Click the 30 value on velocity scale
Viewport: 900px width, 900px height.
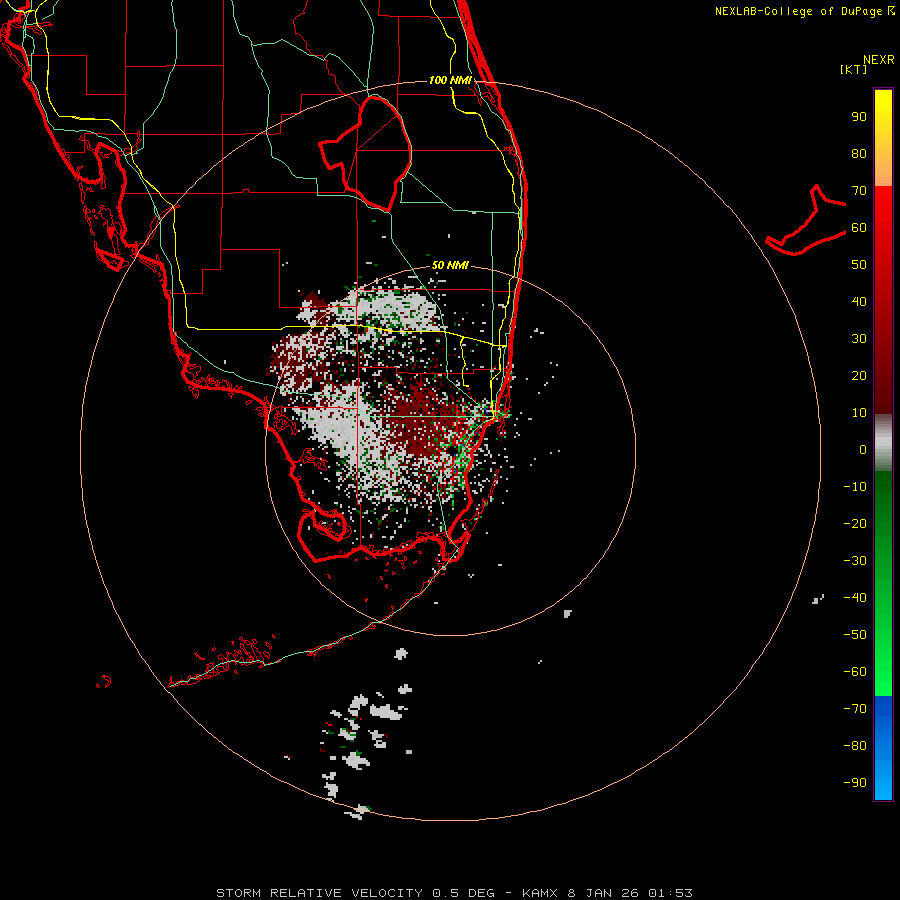tap(859, 339)
